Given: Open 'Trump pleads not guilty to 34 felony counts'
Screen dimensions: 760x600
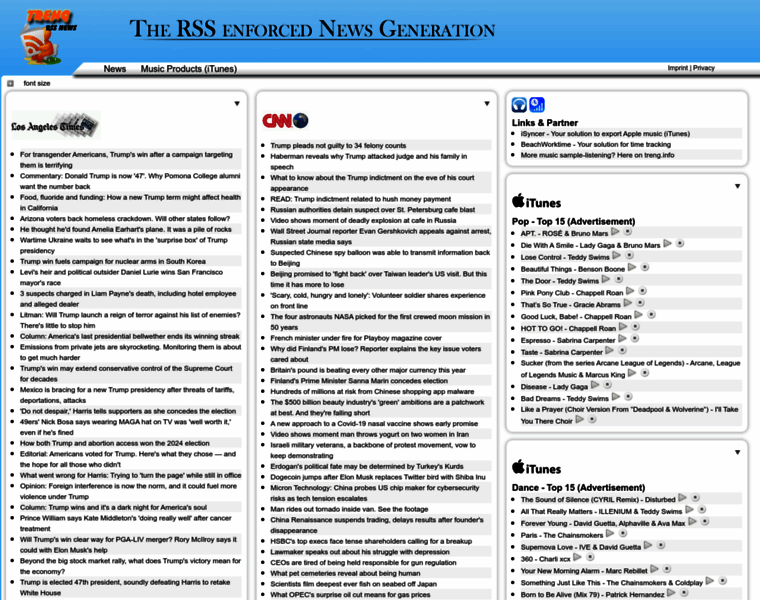Looking at the screenshot, I should click(338, 145).
